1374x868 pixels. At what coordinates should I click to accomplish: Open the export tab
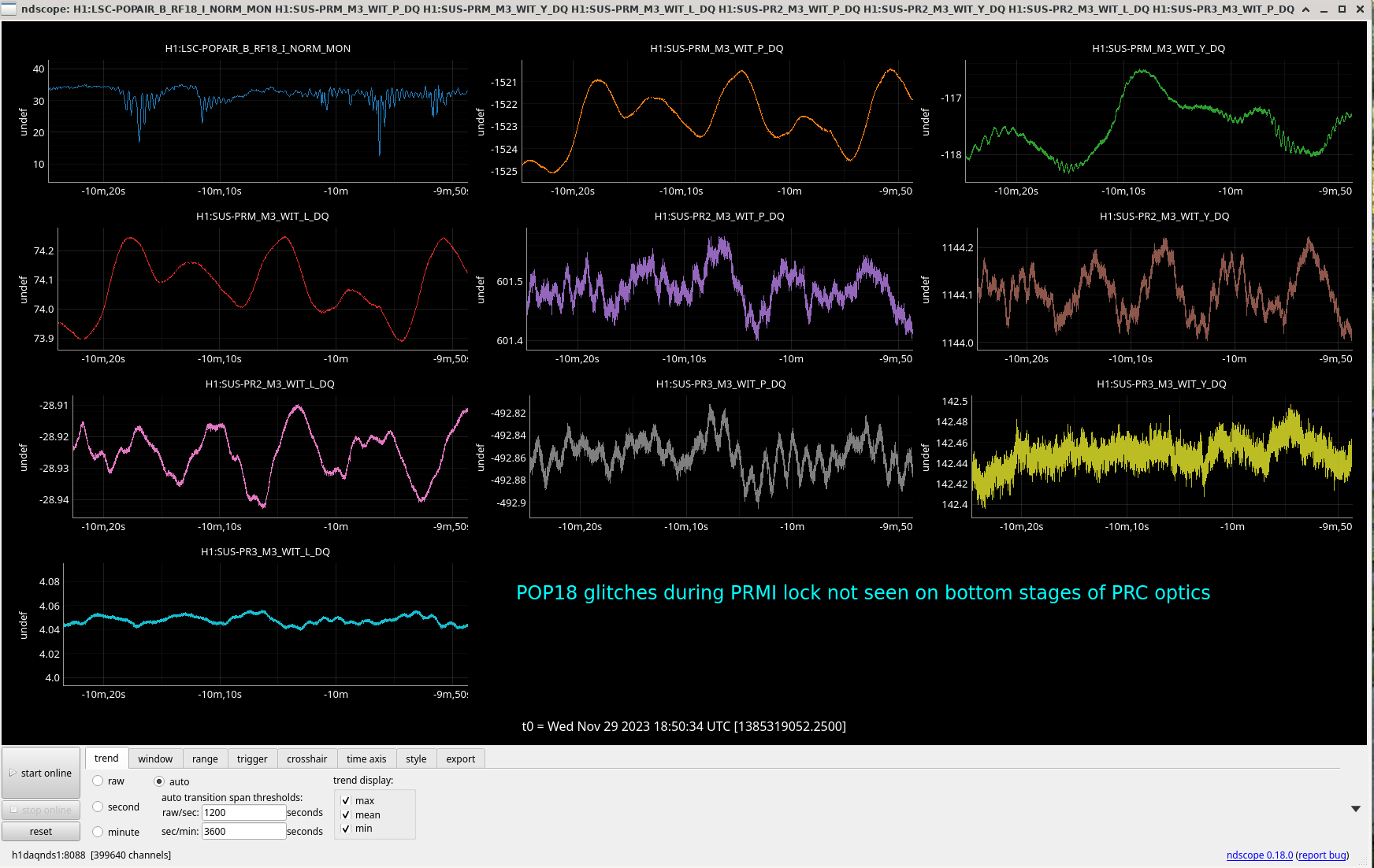[x=460, y=759]
